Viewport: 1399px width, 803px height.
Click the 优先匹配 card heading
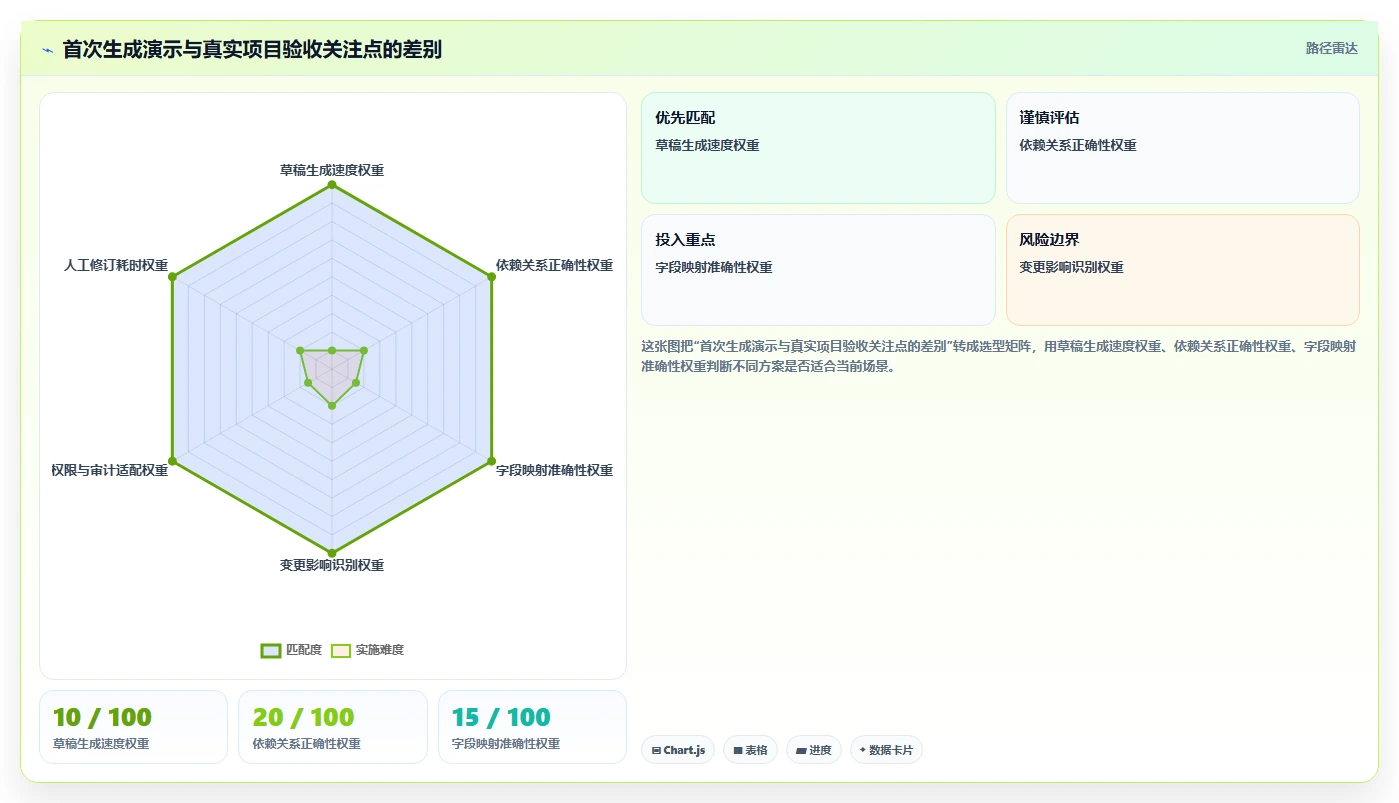[685, 118]
